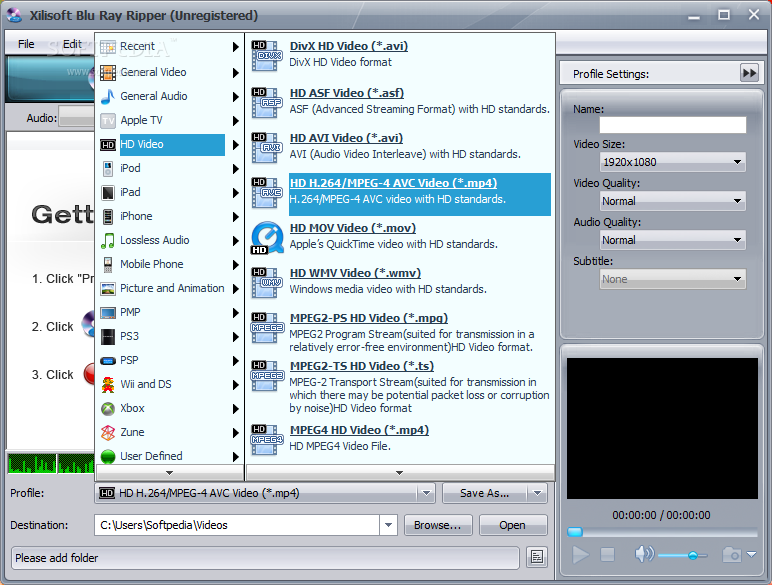
Task: Adjust the volume slider handle
Action: (692, 555)
